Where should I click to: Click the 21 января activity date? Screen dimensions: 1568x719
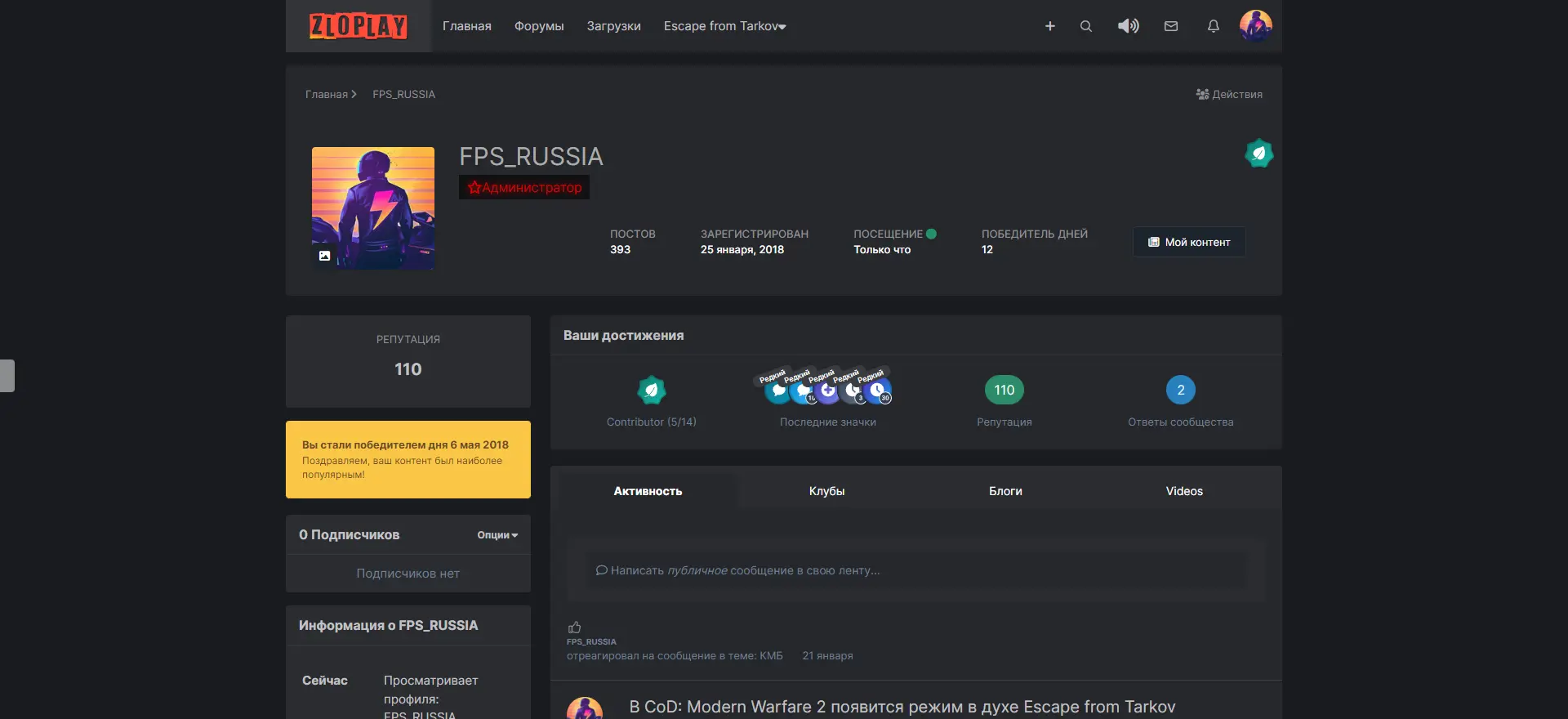click(x=827, y=656)
